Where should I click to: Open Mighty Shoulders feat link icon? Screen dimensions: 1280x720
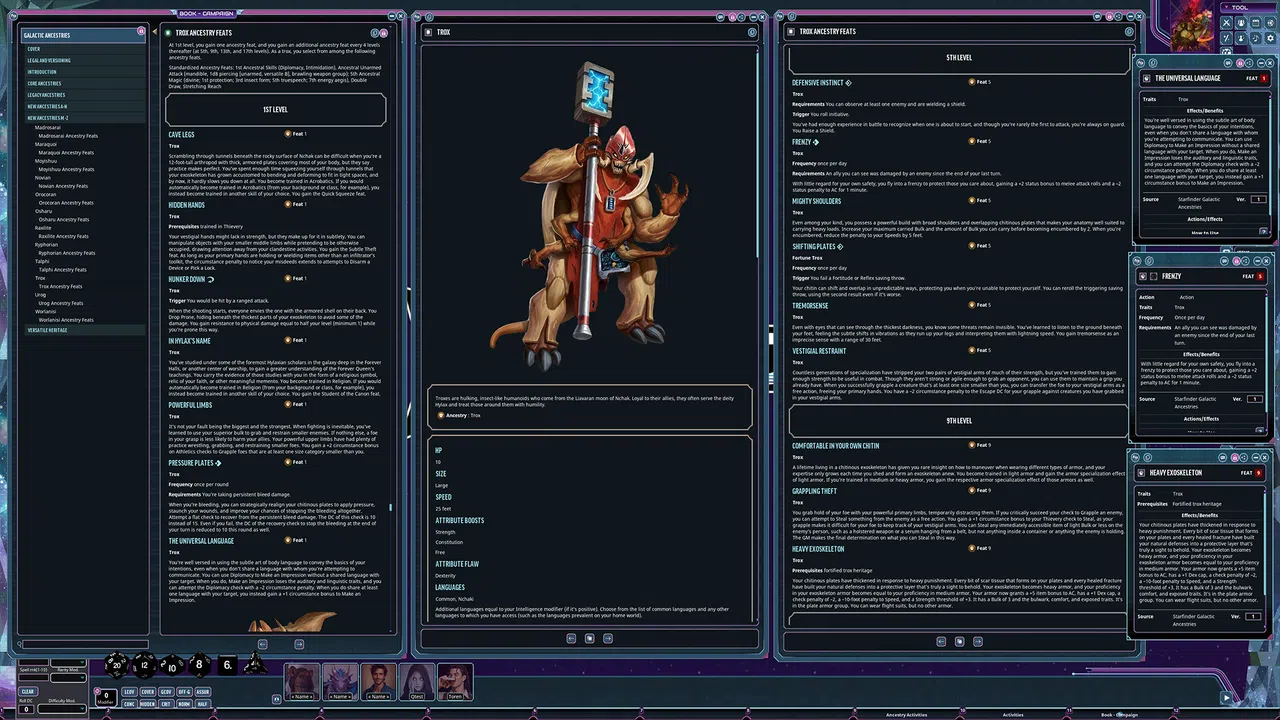[x=970, y=200]
